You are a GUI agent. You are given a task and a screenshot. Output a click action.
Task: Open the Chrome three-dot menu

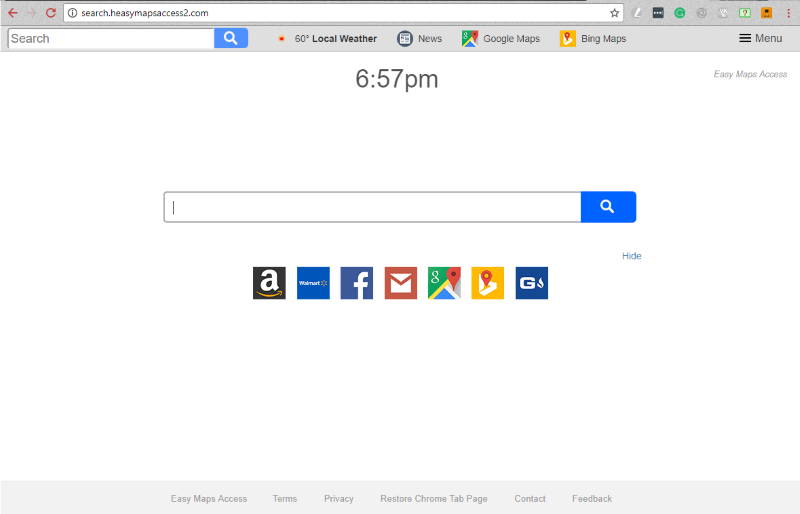[x=788, y=13]
